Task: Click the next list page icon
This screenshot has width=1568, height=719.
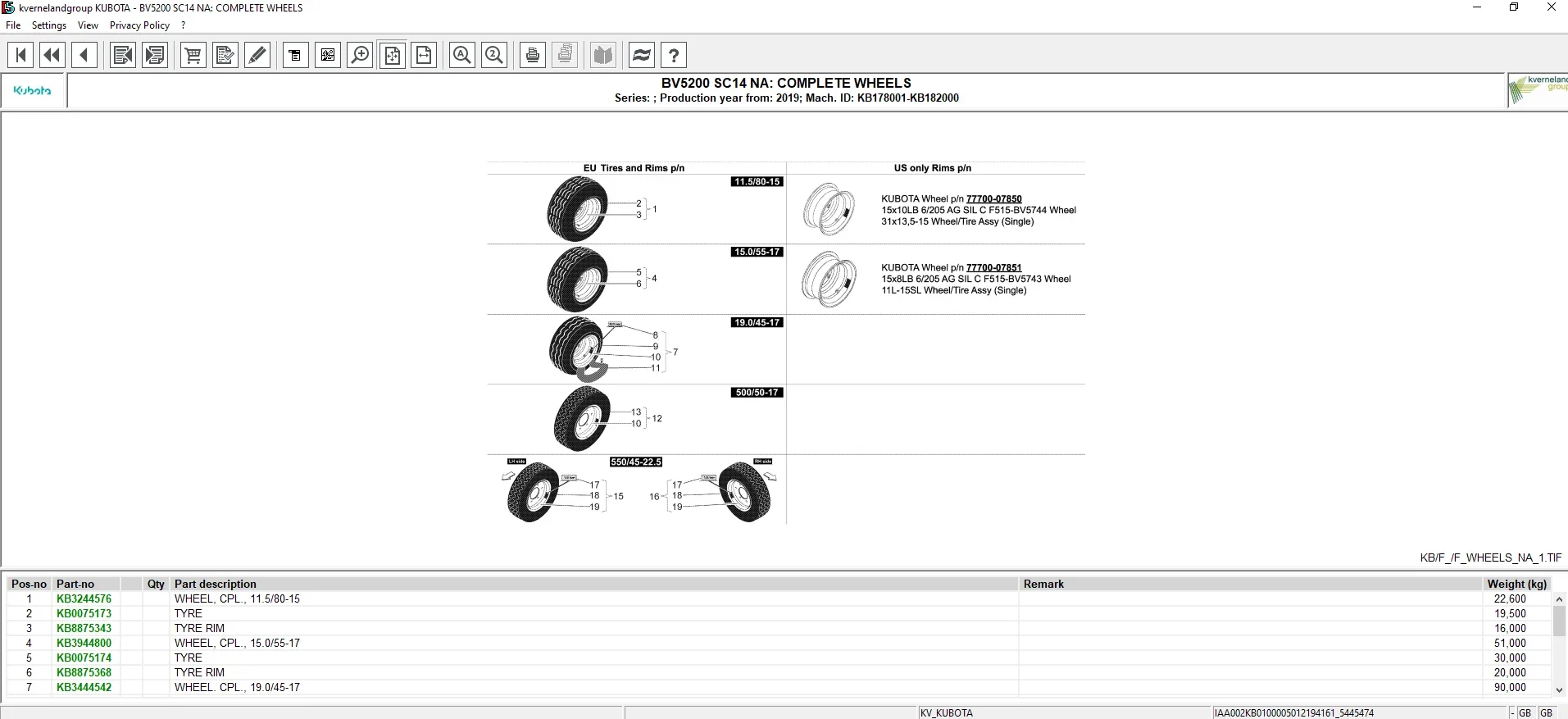Action: (x=155, y=55)
